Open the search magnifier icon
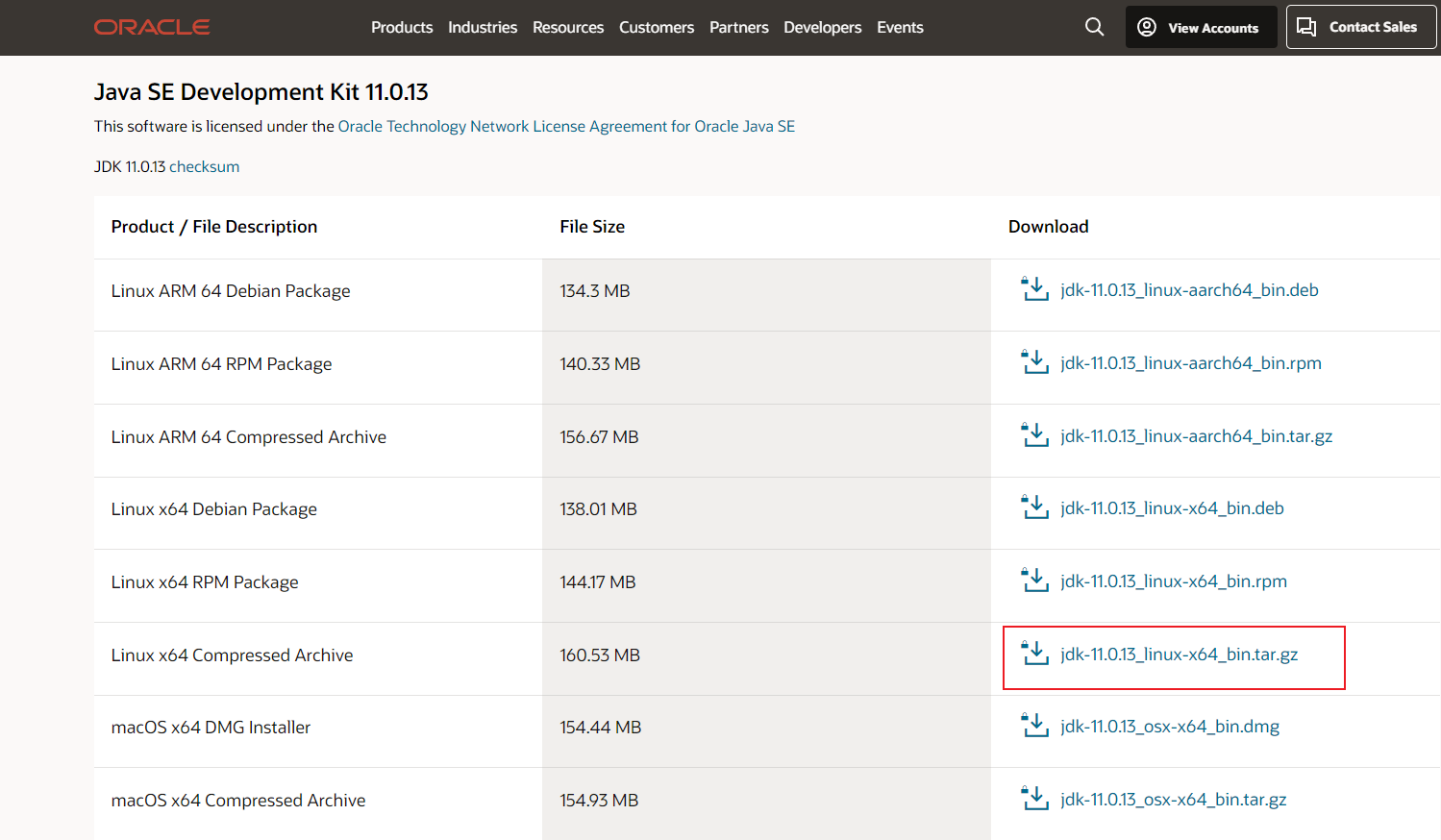This screenshot has height=840, width=1441. [x=1094, y=27]
